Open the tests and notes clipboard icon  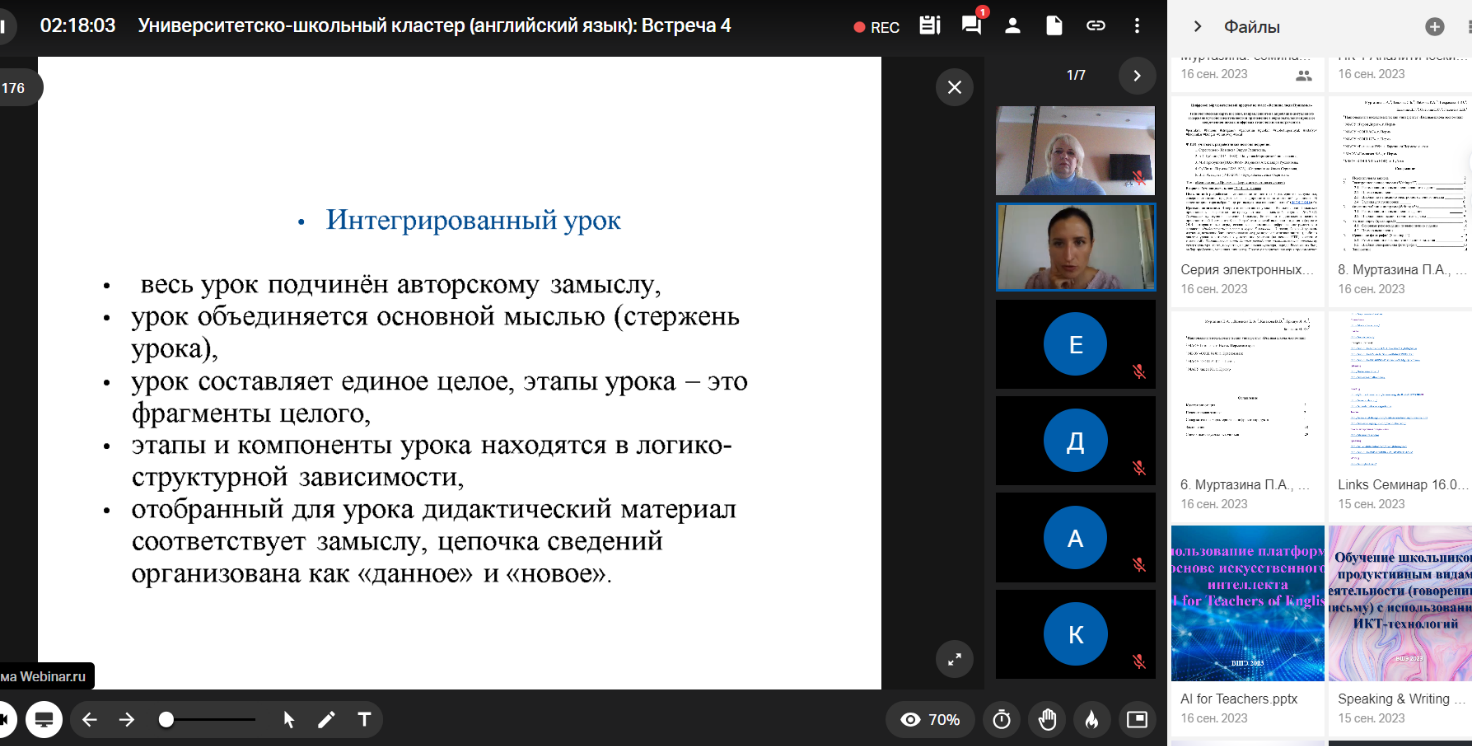(x=930, y=26)
